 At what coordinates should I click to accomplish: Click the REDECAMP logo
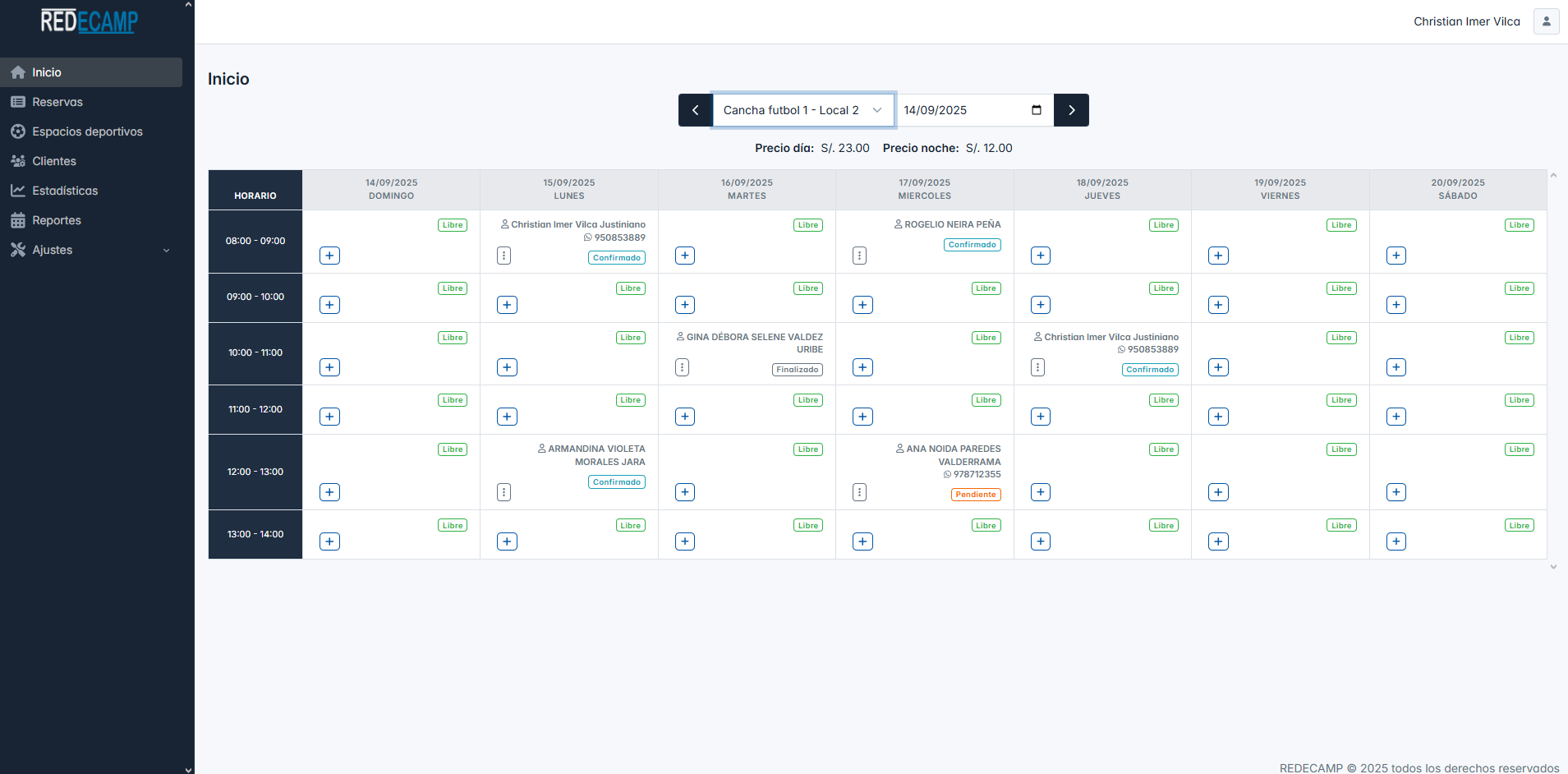pyautogui.click(x=90, y=21)
